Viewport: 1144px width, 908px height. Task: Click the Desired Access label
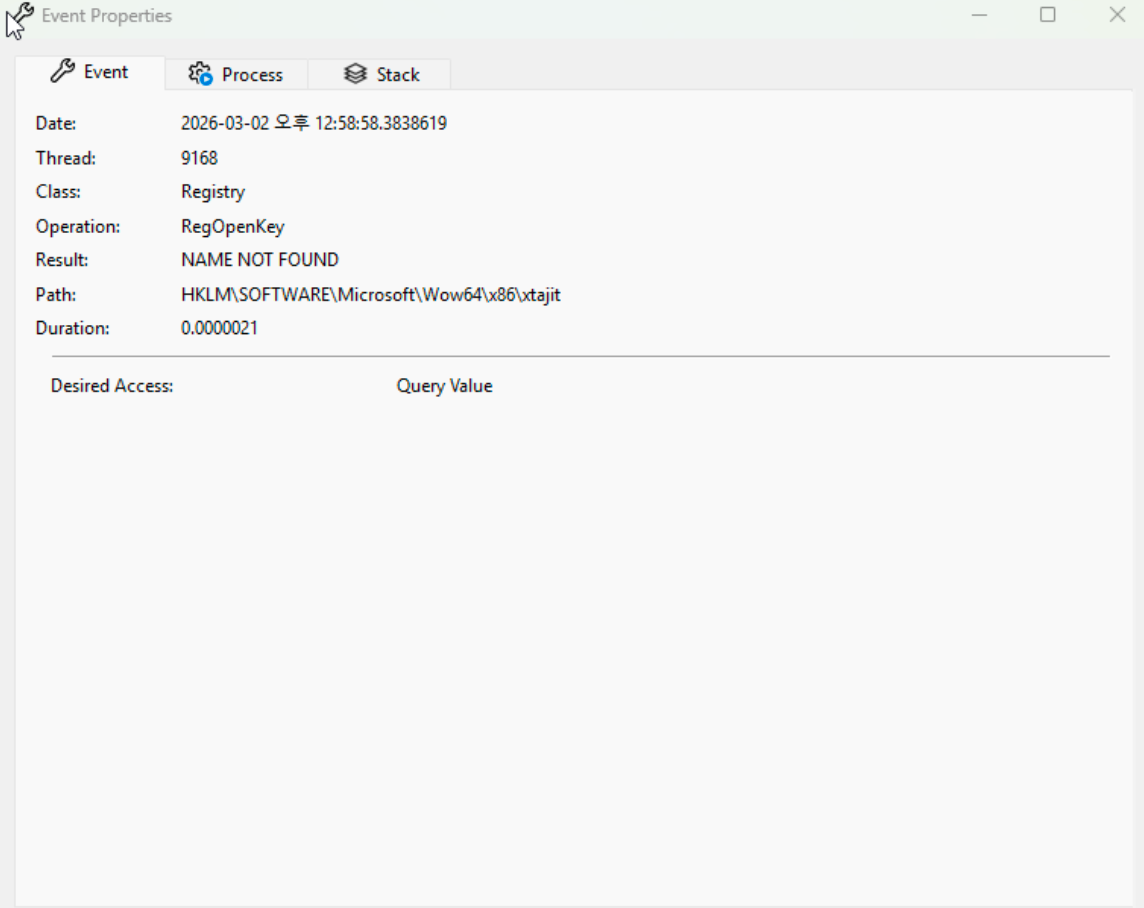point(112,386)
